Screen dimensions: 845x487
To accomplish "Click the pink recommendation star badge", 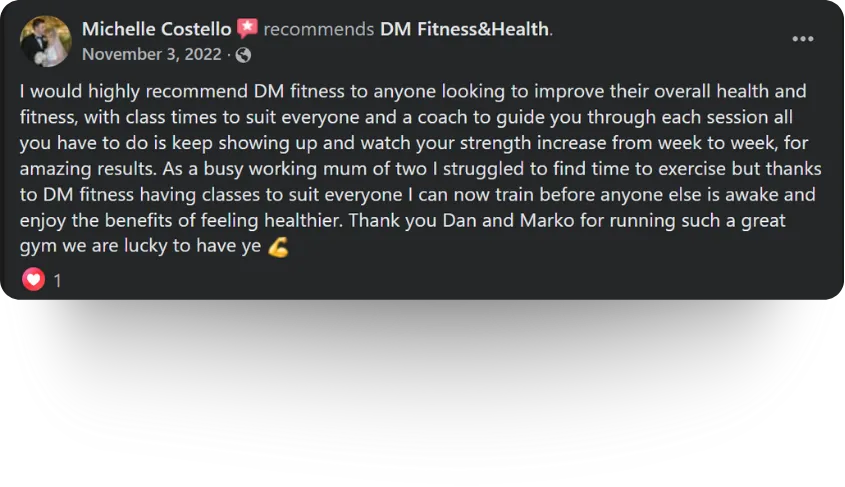I will [x=247, y=29].
